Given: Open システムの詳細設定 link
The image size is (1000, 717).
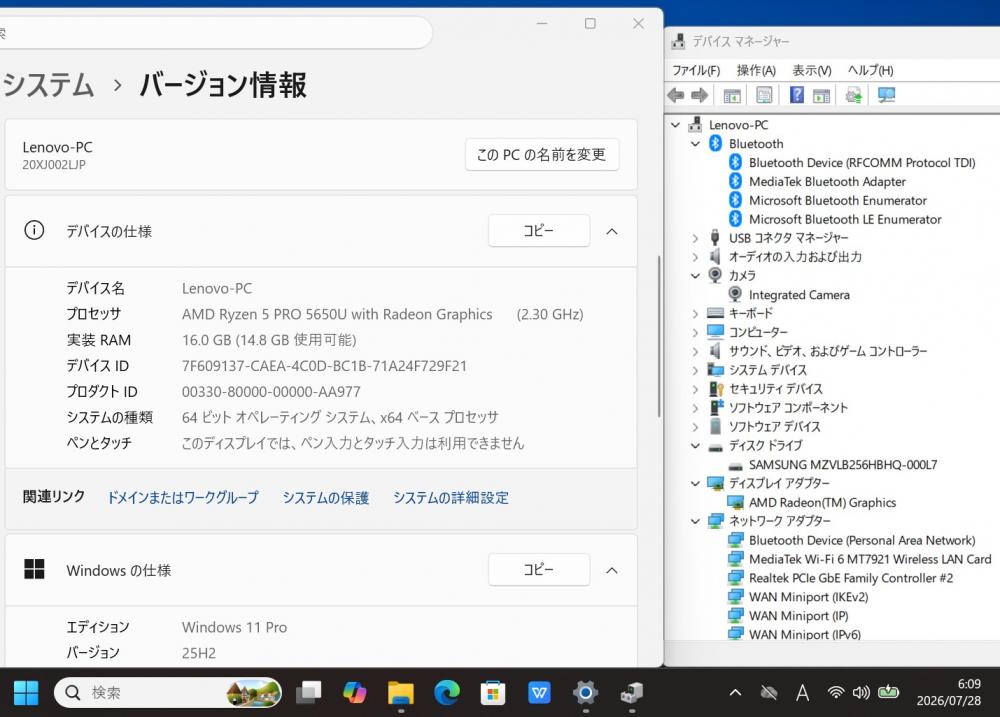Looking at the screenshot, I should pyautogui.click(x=451, y=498).
